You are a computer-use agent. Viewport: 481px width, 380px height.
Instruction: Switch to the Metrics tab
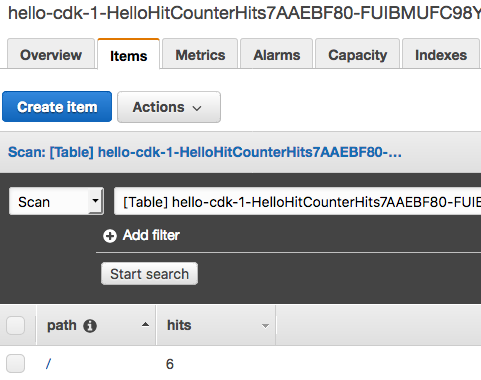[200, 54]
